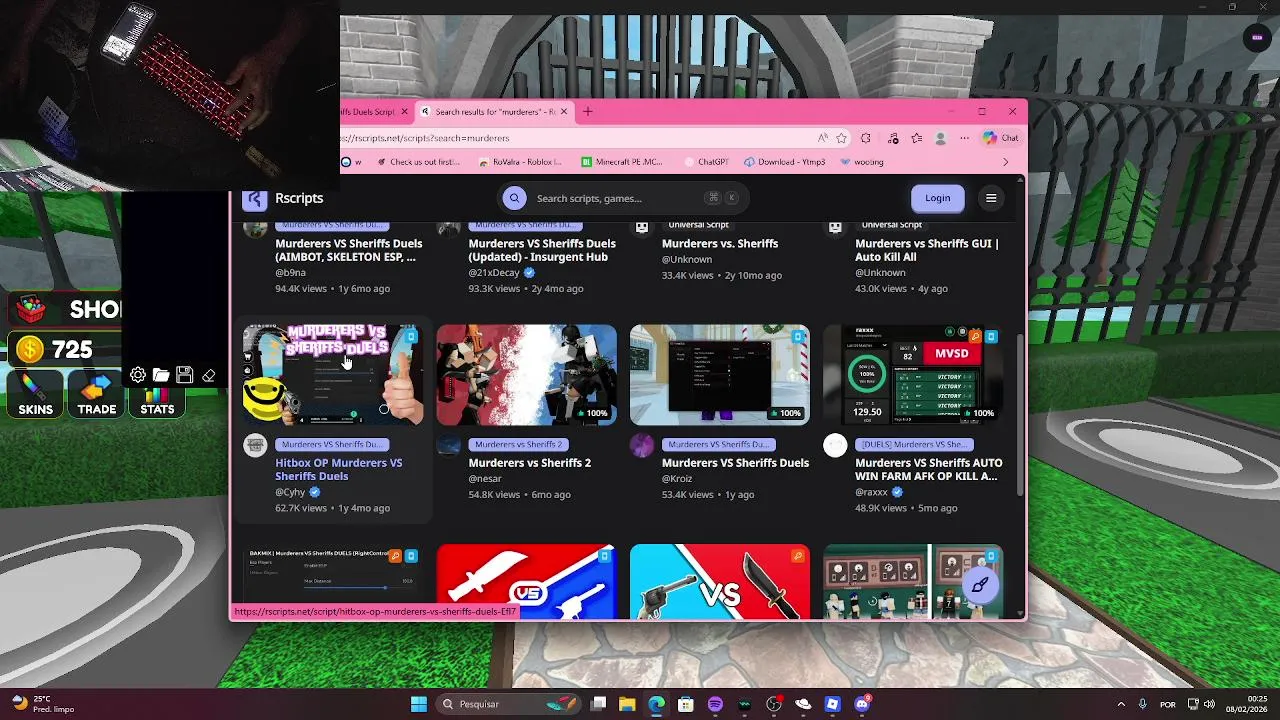1280x720 pixels.
Task: Open the Favorites list icon in the browser toolbar
Action: [x=916, y=138]
